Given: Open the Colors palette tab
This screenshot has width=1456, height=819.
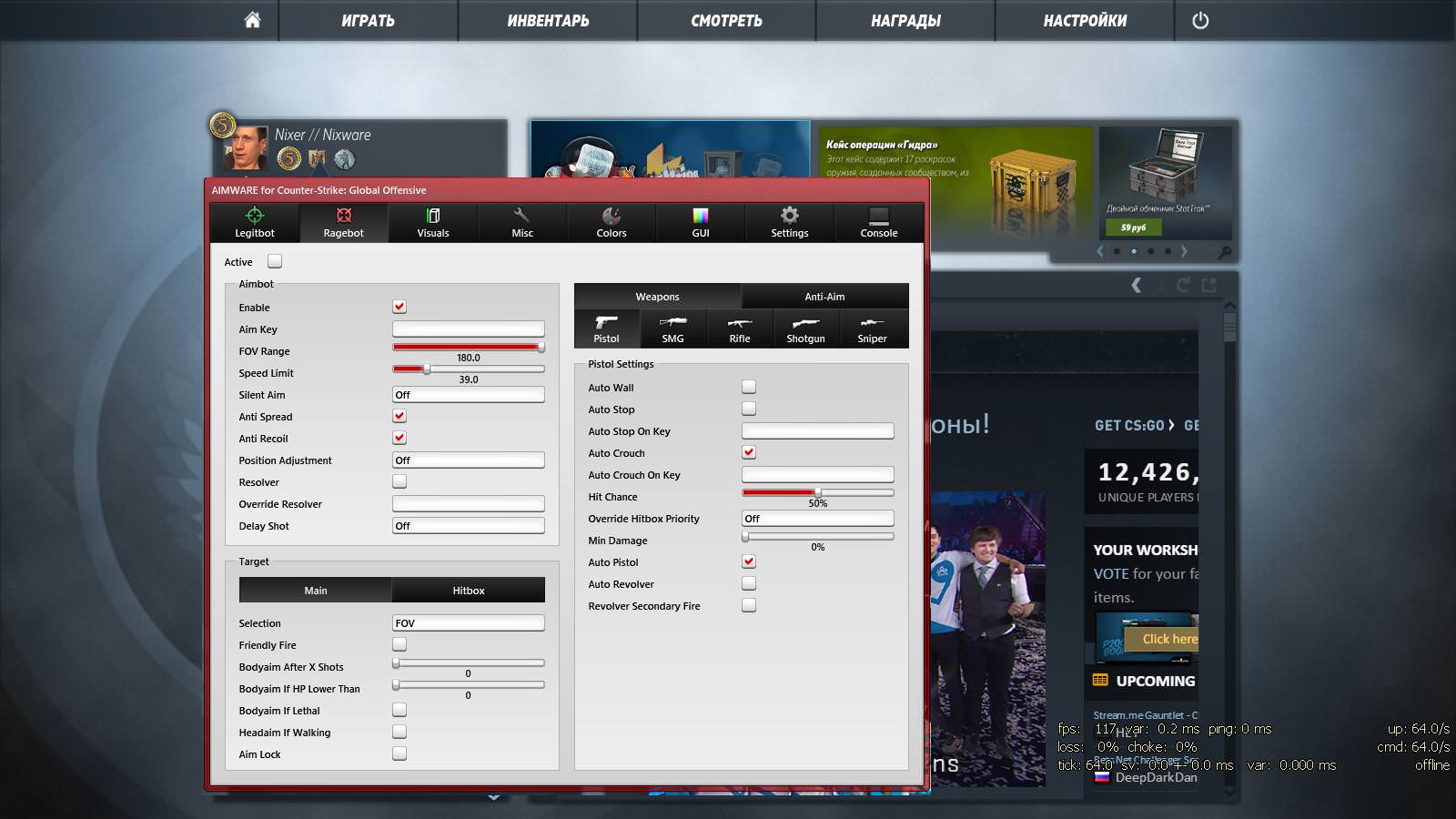Looking at the screenshot, I should tap(612, 222).
